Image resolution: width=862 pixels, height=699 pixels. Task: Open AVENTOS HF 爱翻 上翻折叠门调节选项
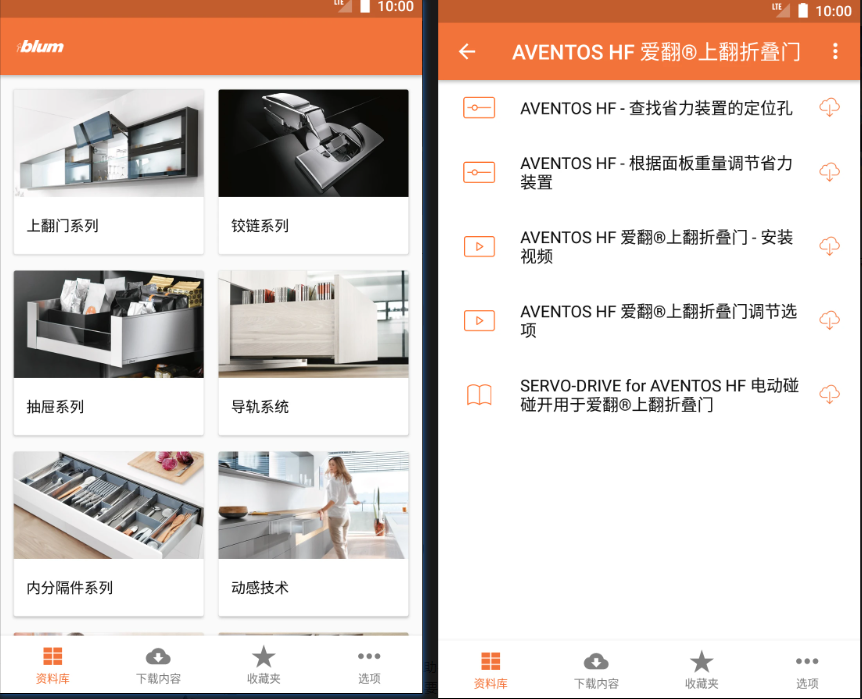(x=658, y=321)
